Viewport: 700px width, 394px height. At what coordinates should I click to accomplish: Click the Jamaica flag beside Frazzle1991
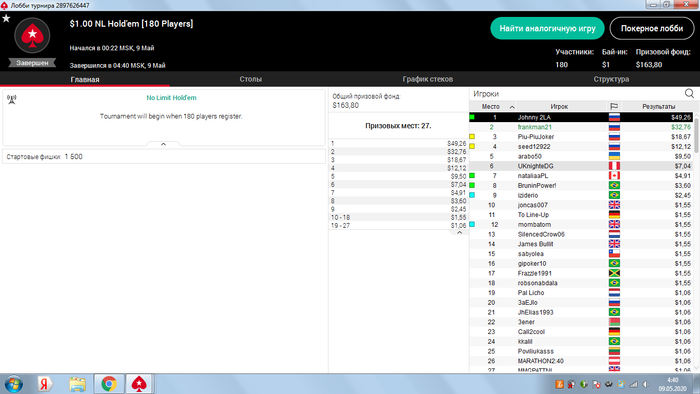click(614, 273)
